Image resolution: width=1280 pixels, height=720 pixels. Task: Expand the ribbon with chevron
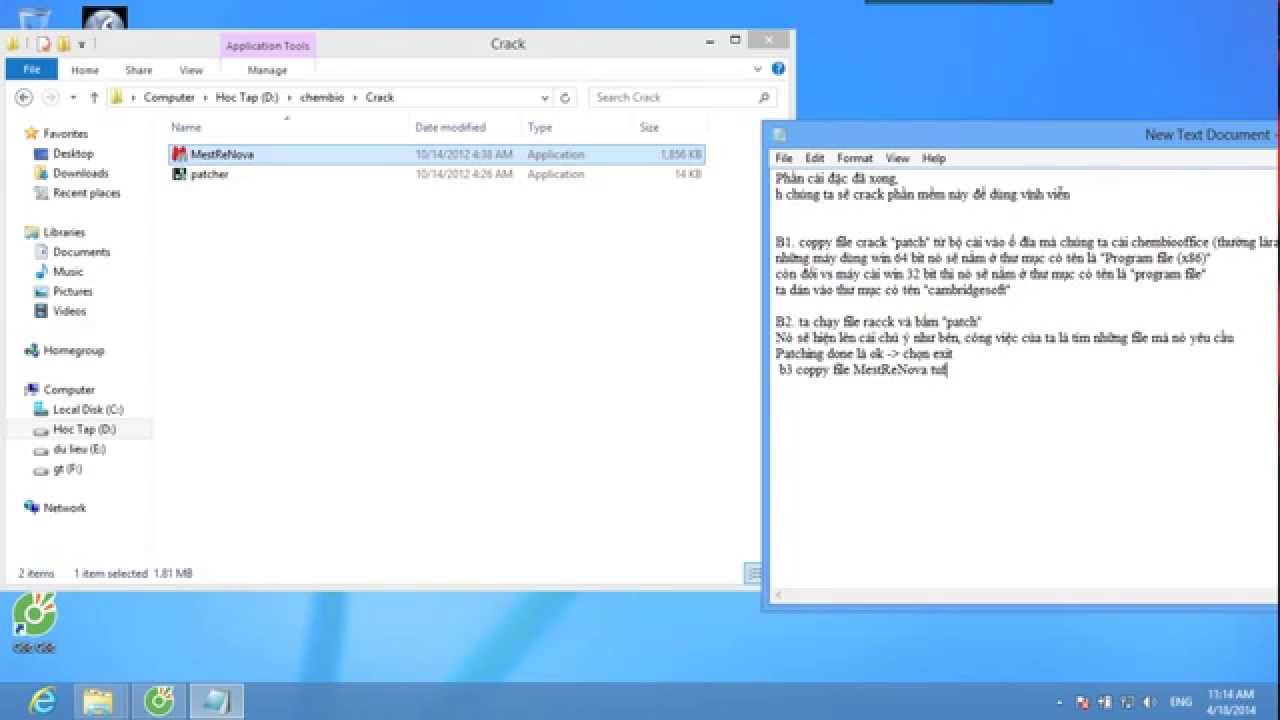pos(758,69)
